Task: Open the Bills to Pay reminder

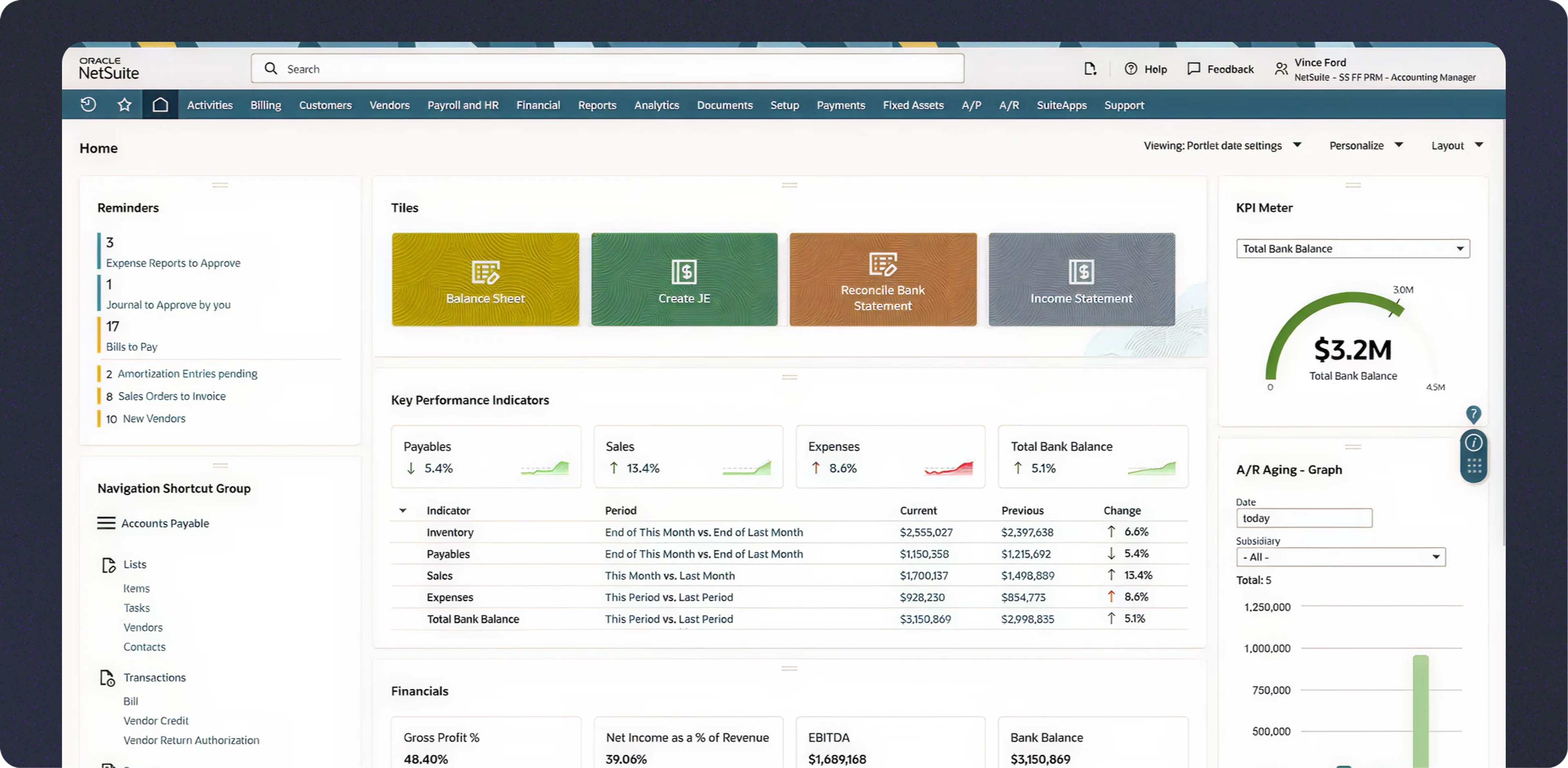Action: (131, 347)
